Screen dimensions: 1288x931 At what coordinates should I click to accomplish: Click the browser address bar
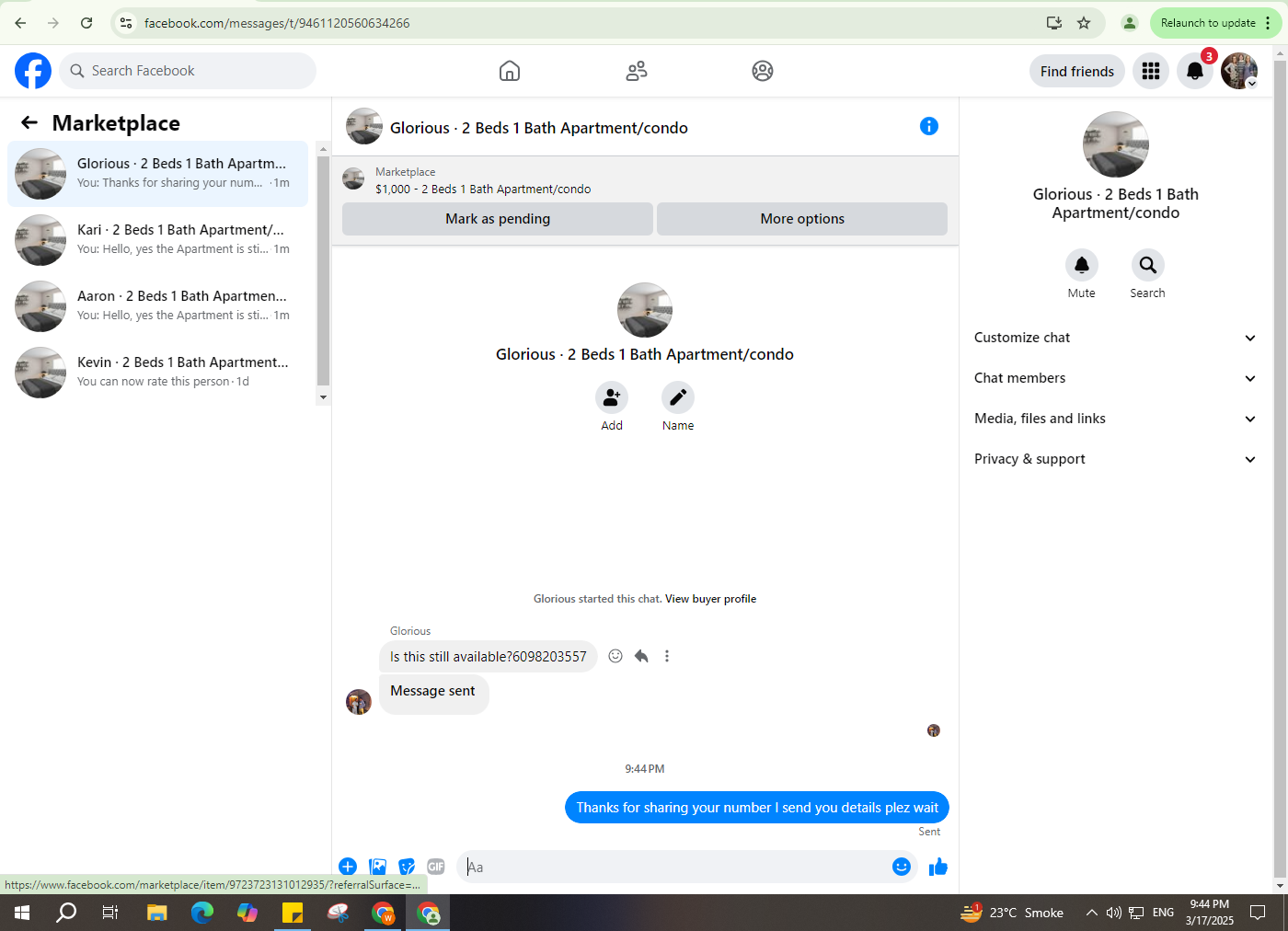pyautogui.click(x=589, y=23)
